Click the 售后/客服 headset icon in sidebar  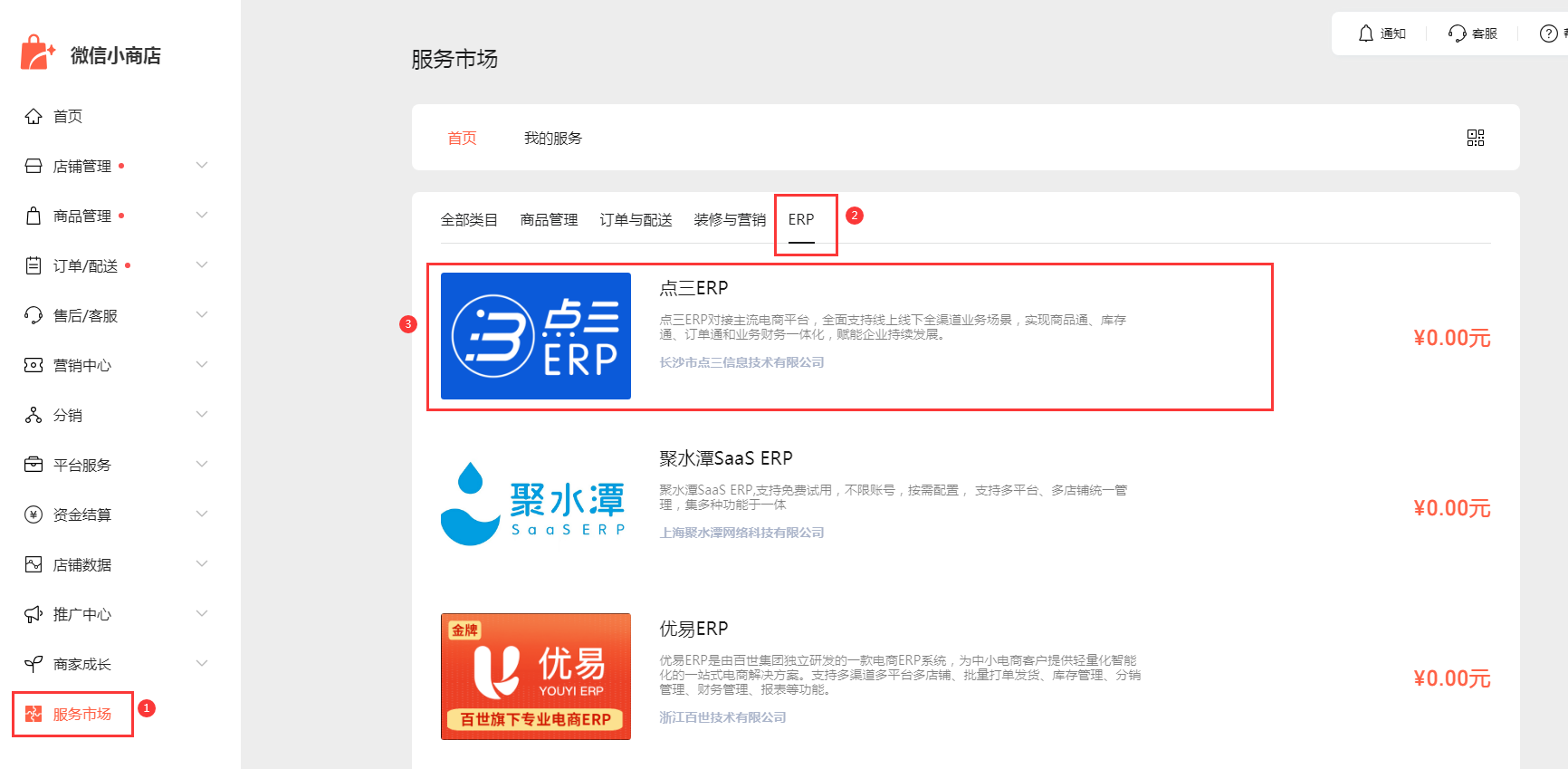pyautogui.click(x=33, y=315)
